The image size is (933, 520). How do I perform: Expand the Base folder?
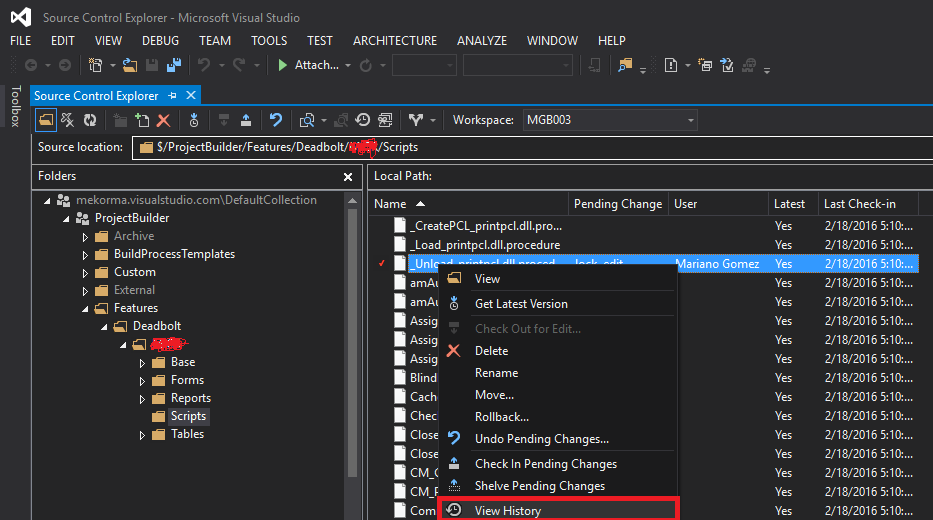pyautogui.click(x=142, y=363)
